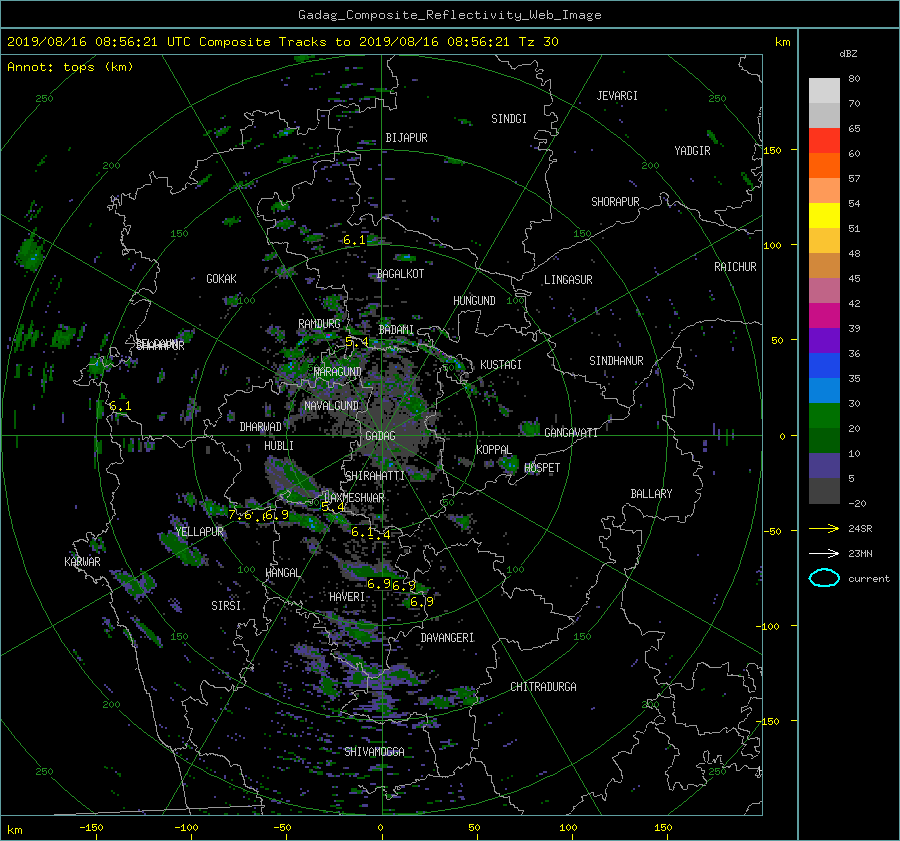
Task: Click the GADAG radar center label
Action: click(380, 436)
